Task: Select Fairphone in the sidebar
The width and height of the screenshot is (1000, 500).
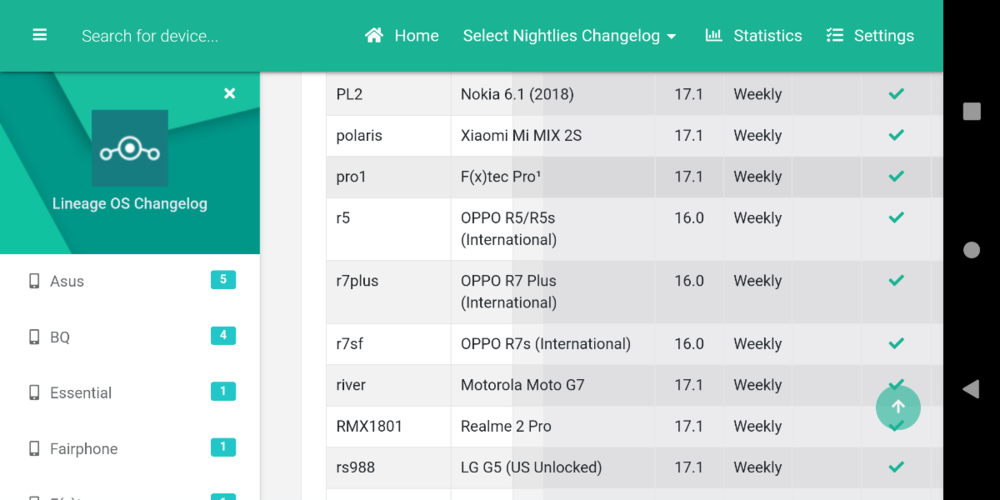Action: (83, 449)
